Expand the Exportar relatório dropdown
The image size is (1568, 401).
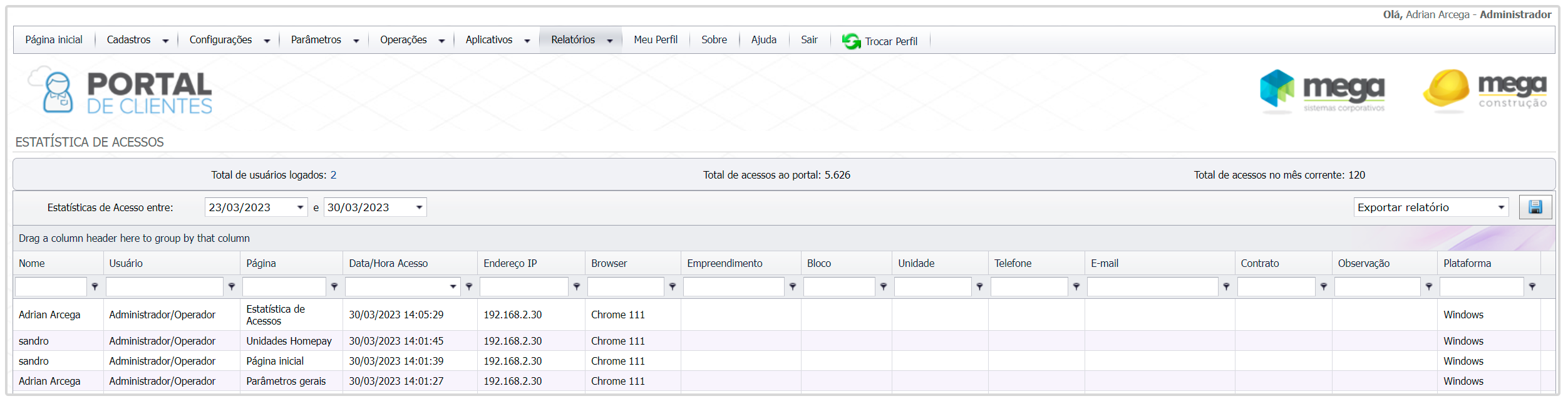coord(1501,207)
